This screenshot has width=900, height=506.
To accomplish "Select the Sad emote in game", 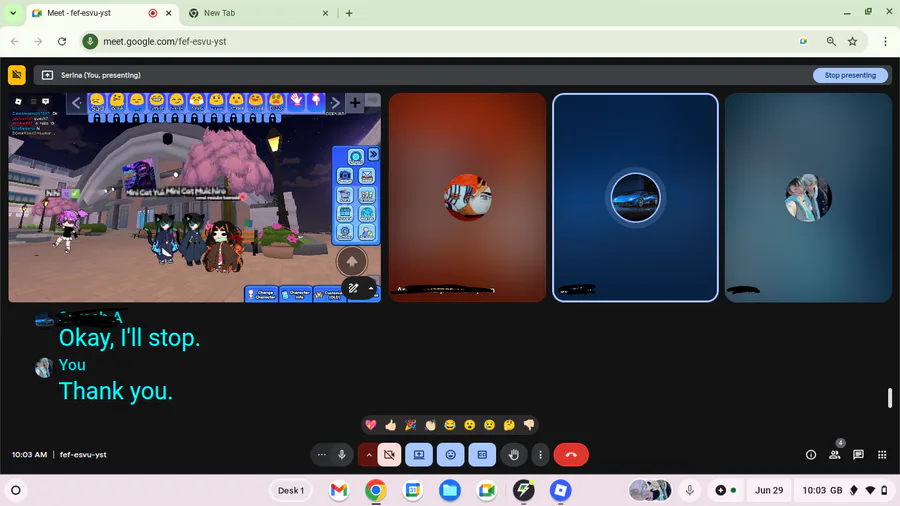I will [98, 103].
